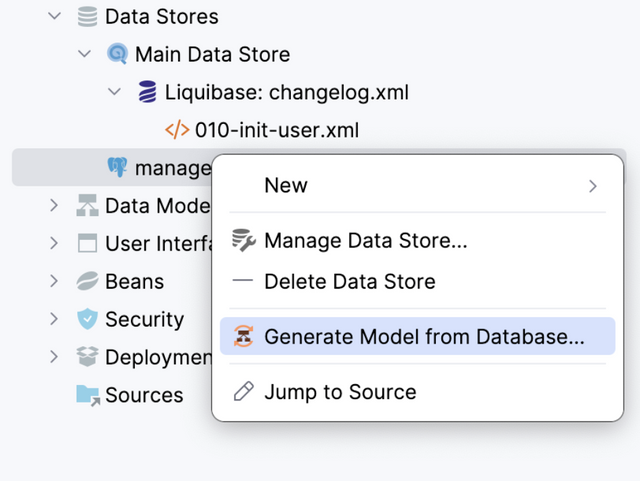Expand the Beans tree node
The image size is (640, 481).
pyautogui.click(x=54, y=282)
